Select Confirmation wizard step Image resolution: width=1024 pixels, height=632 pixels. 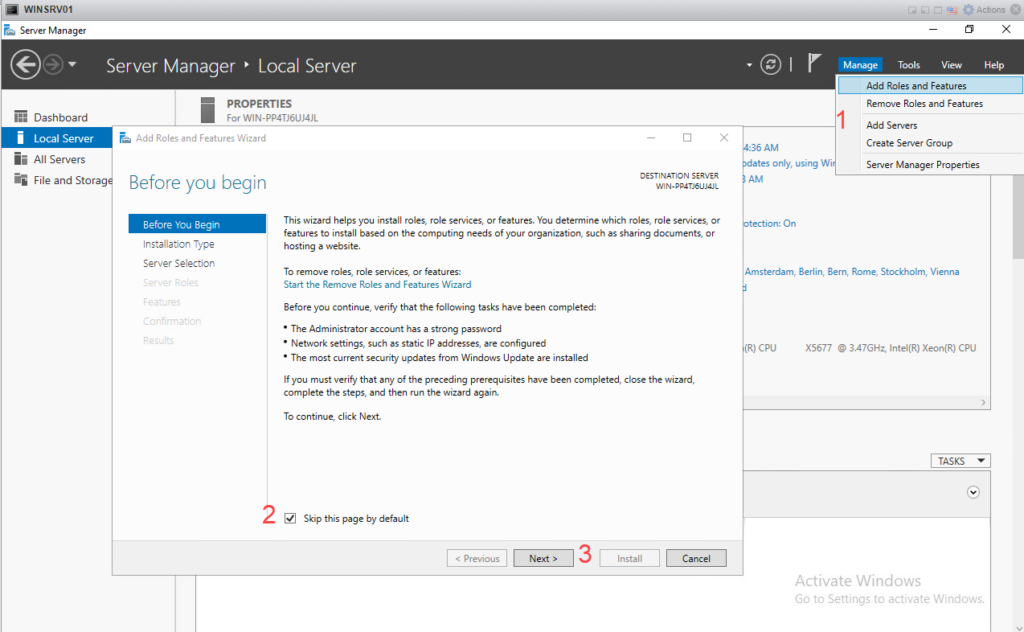pos(172,321)
